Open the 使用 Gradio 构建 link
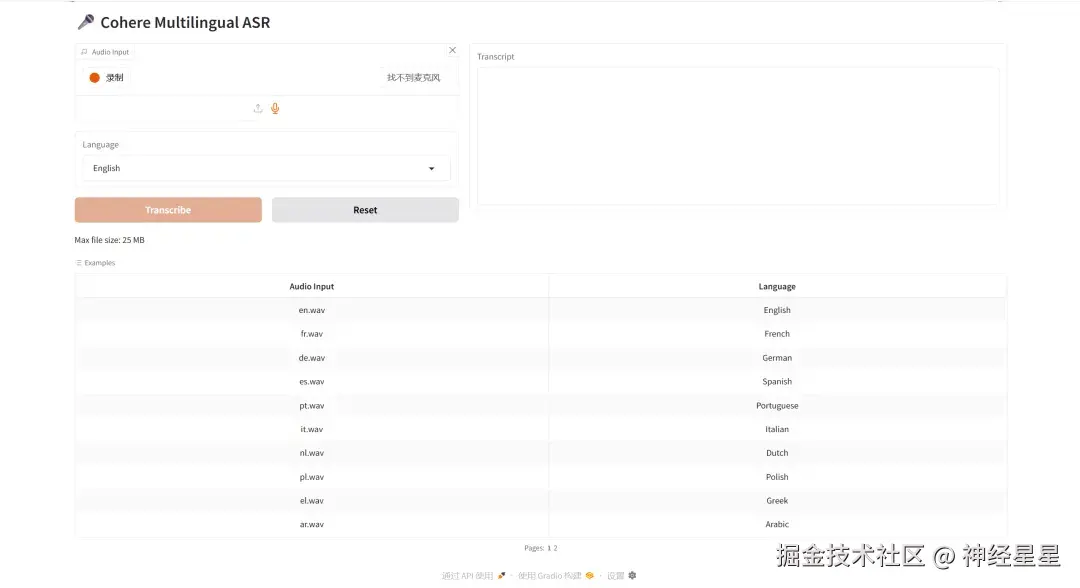This screenshot has height=588, width=1080. click(556, 576)
